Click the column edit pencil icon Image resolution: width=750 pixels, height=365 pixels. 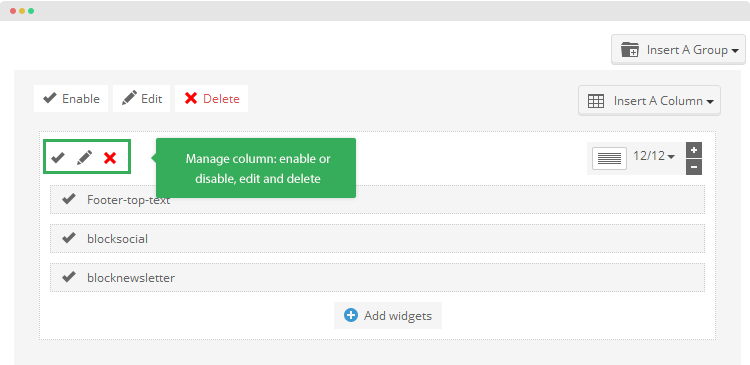[x=85, y=157]
